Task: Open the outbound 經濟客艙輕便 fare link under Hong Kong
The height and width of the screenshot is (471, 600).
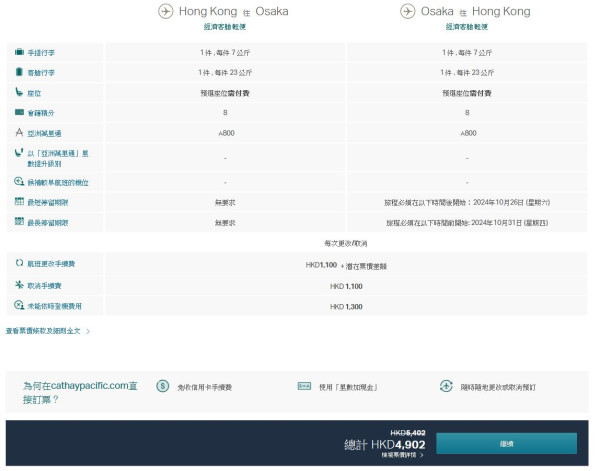Action: pos(225,27)
